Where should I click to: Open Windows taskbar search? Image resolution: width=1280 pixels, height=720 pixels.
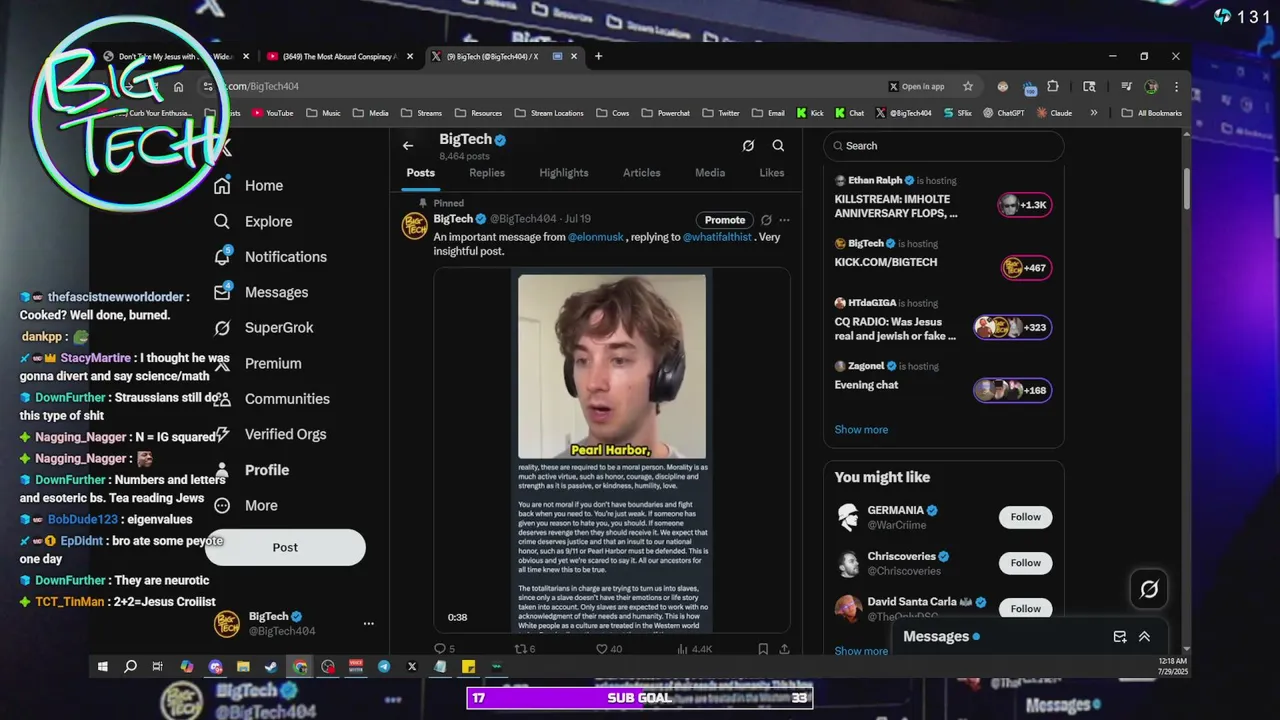coord(130,666)
